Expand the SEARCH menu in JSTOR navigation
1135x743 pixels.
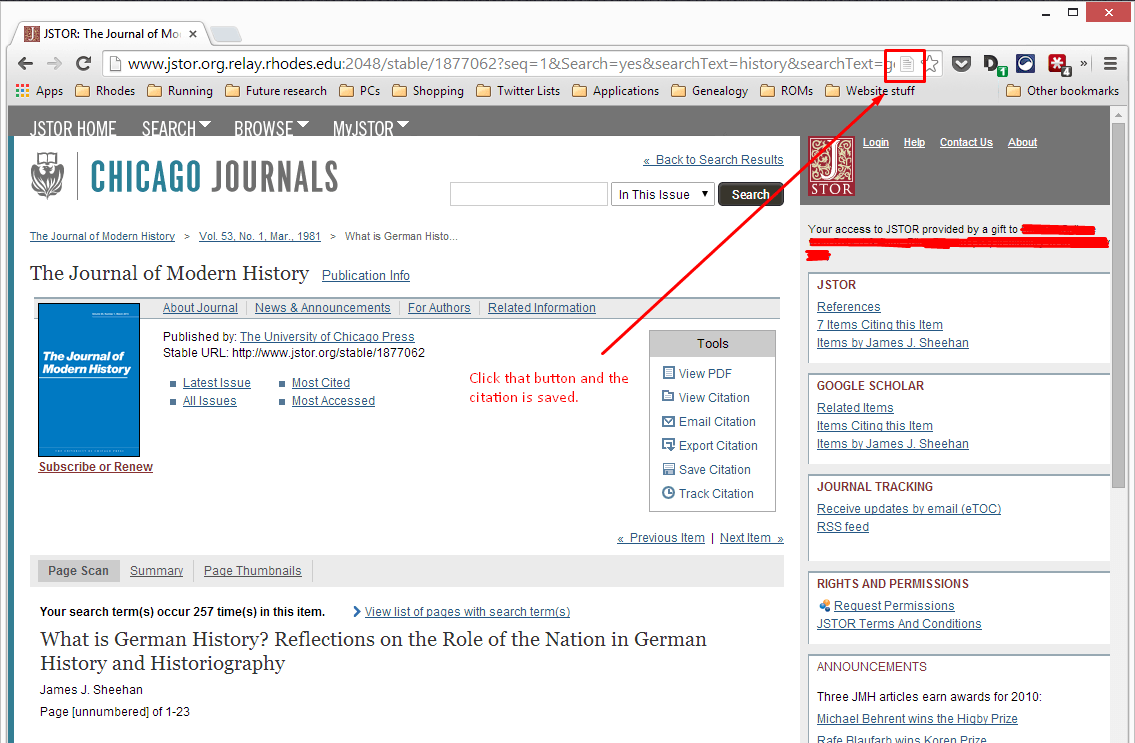point(176,128)
